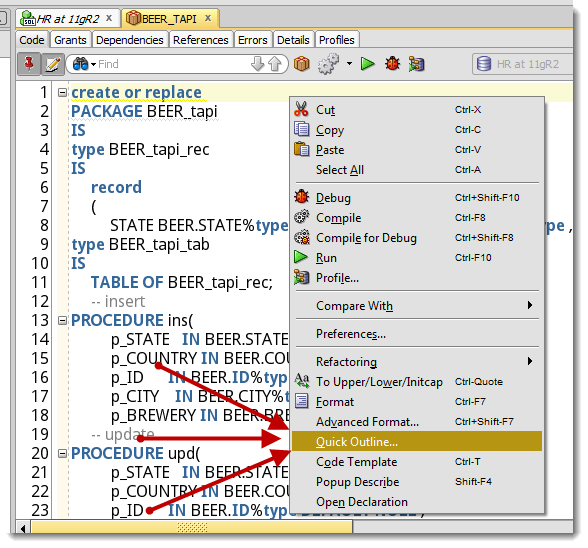The width and height of the screenshot is (588, 548).
Task: Open the binoculars find options dropdown
Action: (x=94, y=65)
